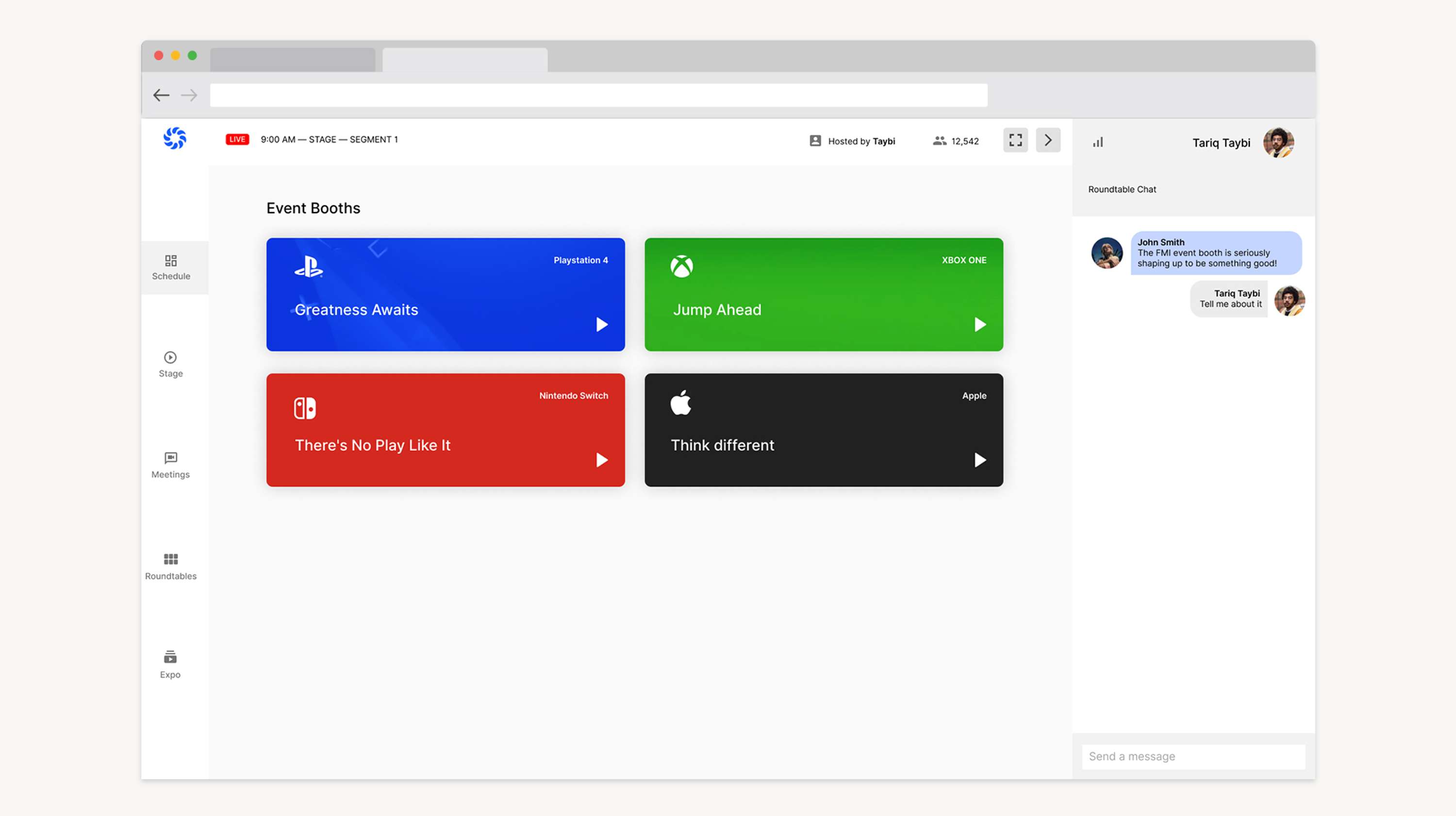The height and width of the screenshot is (816, 1456).
Task: Click the Hosted by Taybi text
Action: [x=861, y=141]
